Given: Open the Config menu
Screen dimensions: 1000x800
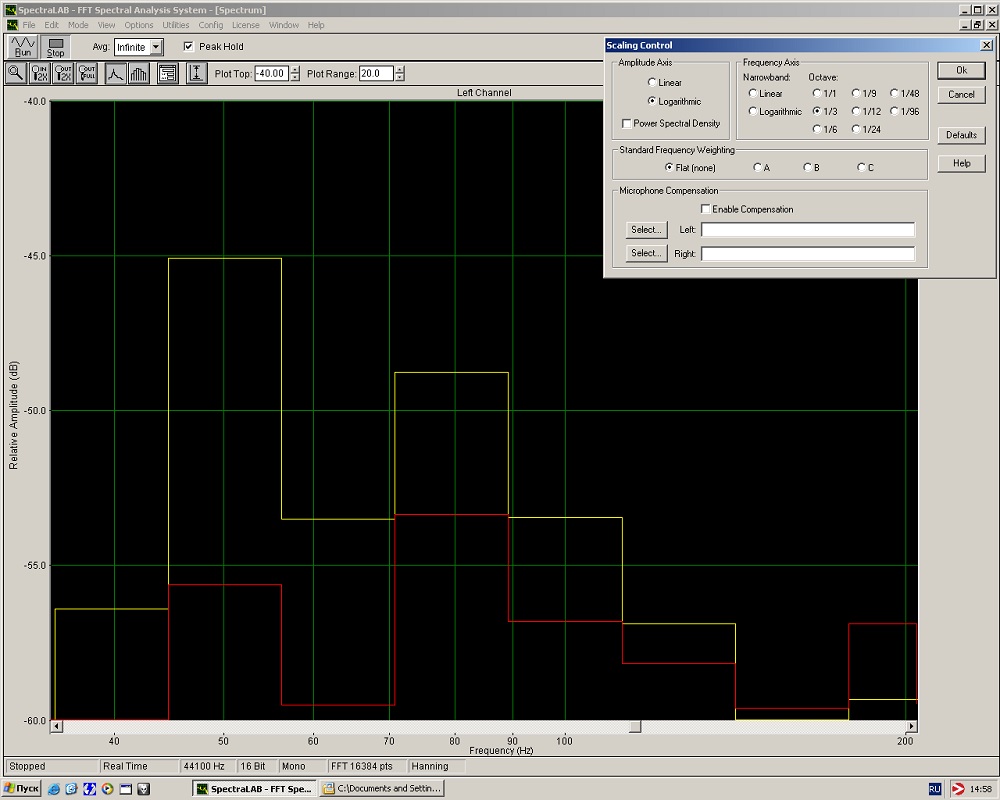Looking at the screenshot, I should [x=210, y=25].
